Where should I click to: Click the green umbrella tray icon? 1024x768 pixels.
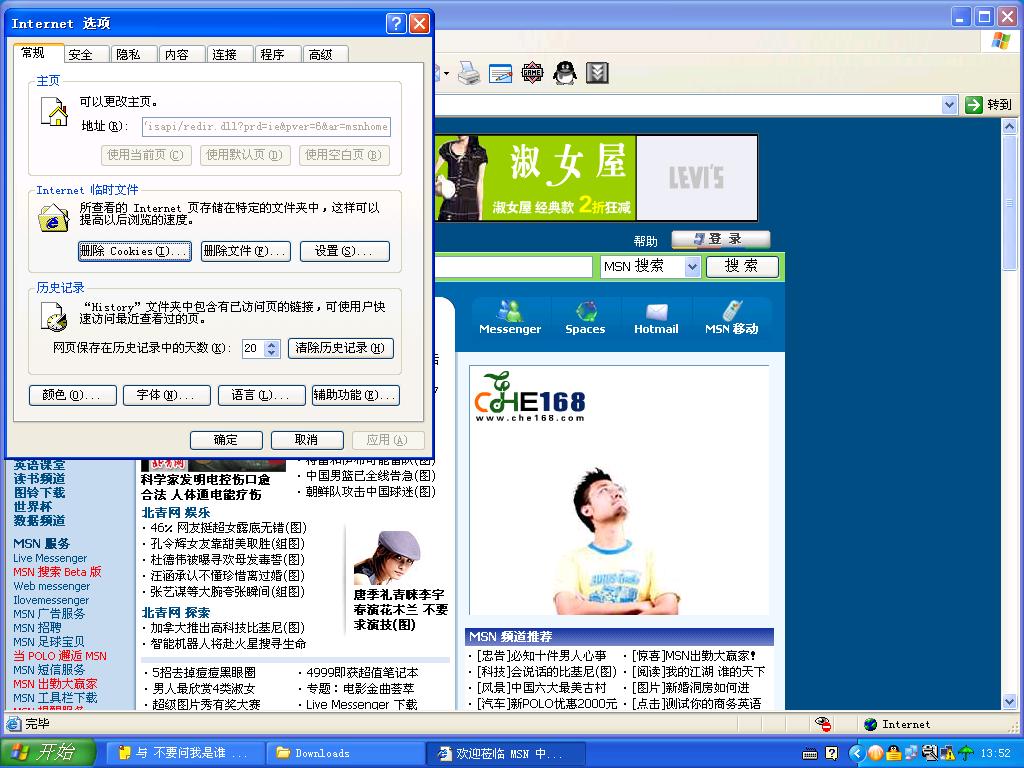965,754
